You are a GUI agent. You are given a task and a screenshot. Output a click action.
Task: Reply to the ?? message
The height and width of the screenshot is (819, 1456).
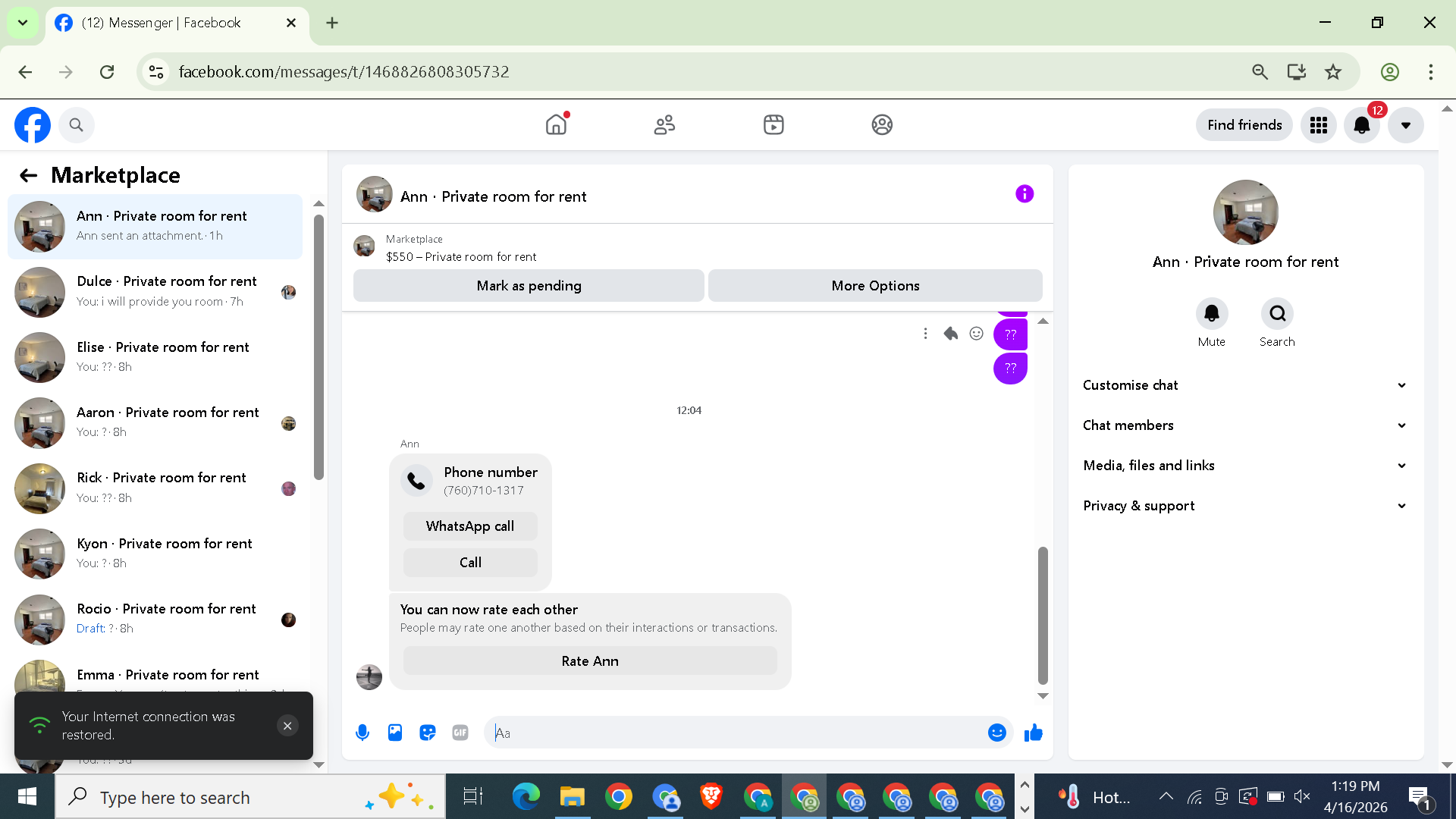[951, 334]
